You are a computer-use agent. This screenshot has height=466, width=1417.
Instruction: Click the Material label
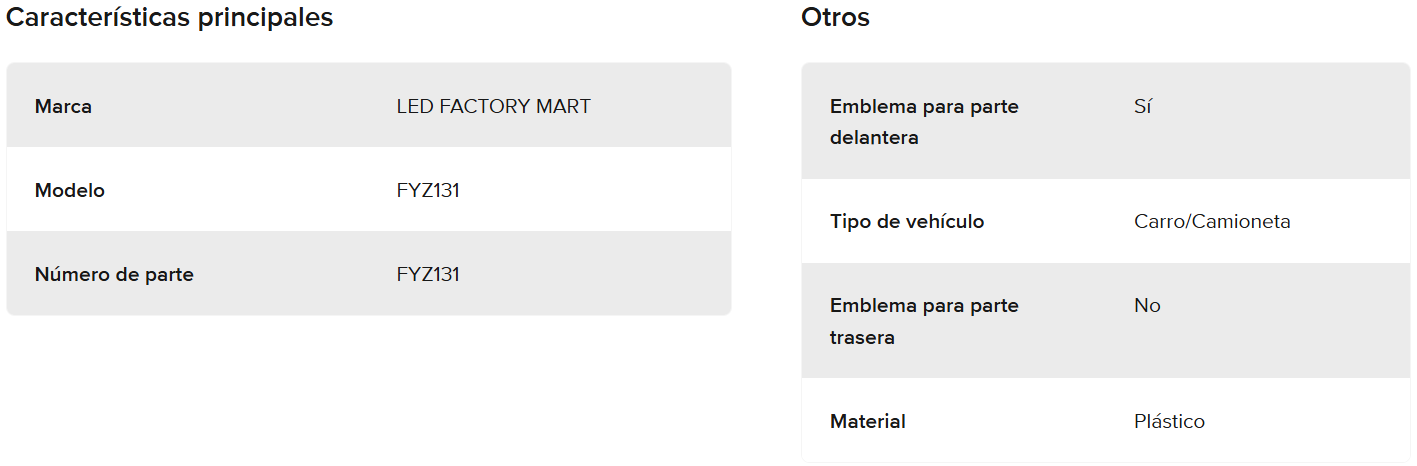coord(868,421)
